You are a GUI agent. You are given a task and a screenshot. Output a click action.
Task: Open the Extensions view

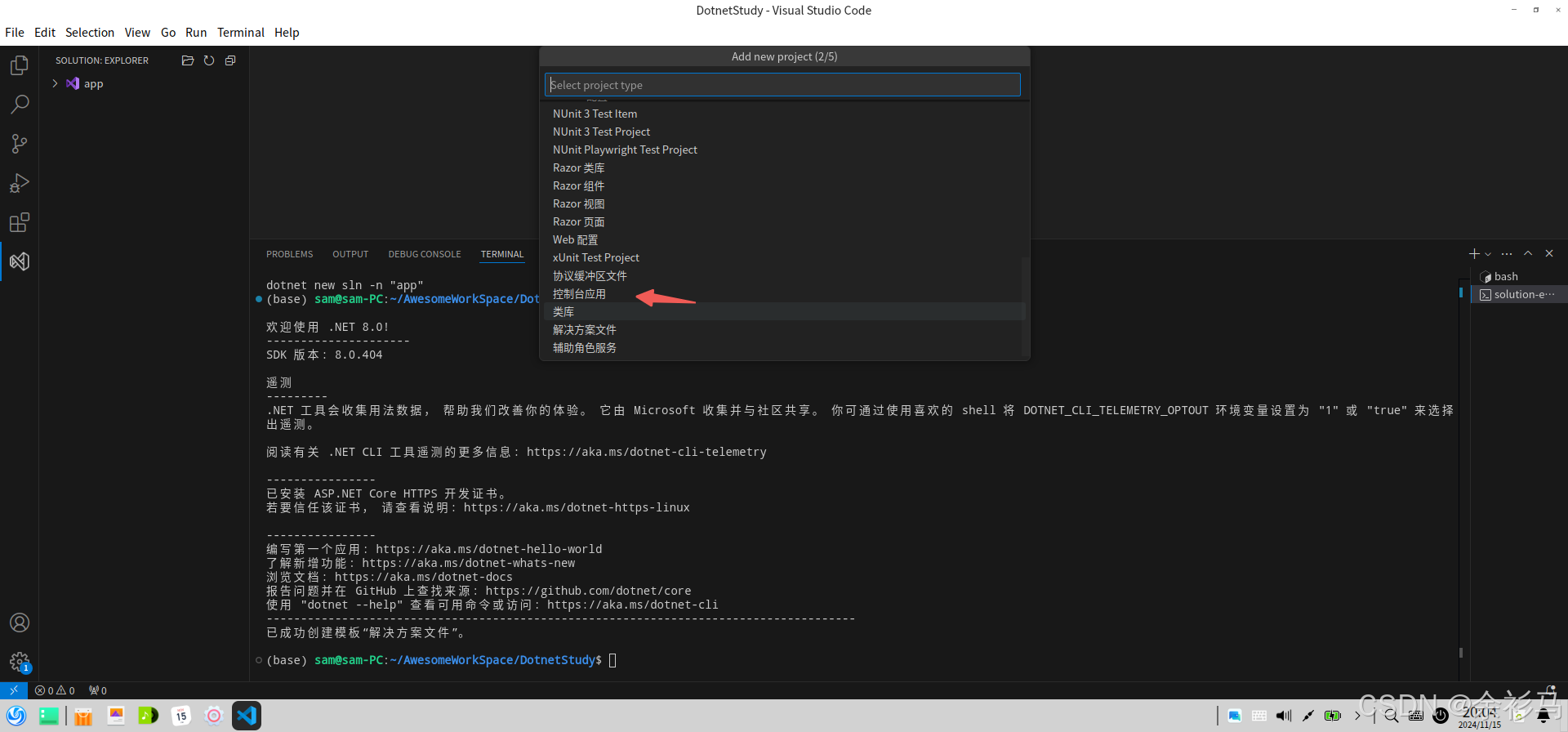20,222
